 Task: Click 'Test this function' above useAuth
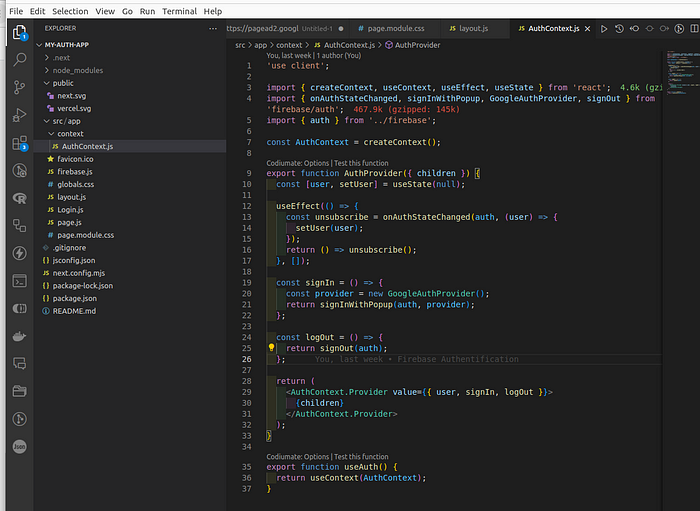click(x=361, y=457)
